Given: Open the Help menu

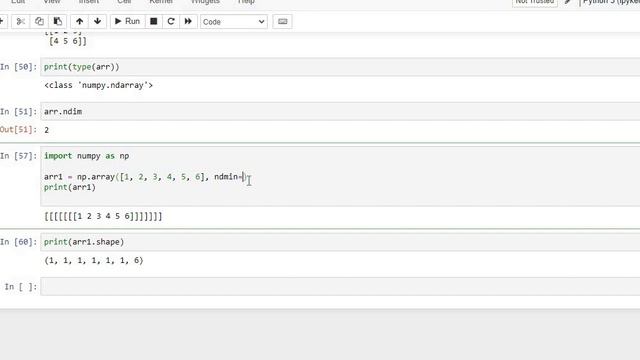Looking at the screenshot, I should [246, 2].
